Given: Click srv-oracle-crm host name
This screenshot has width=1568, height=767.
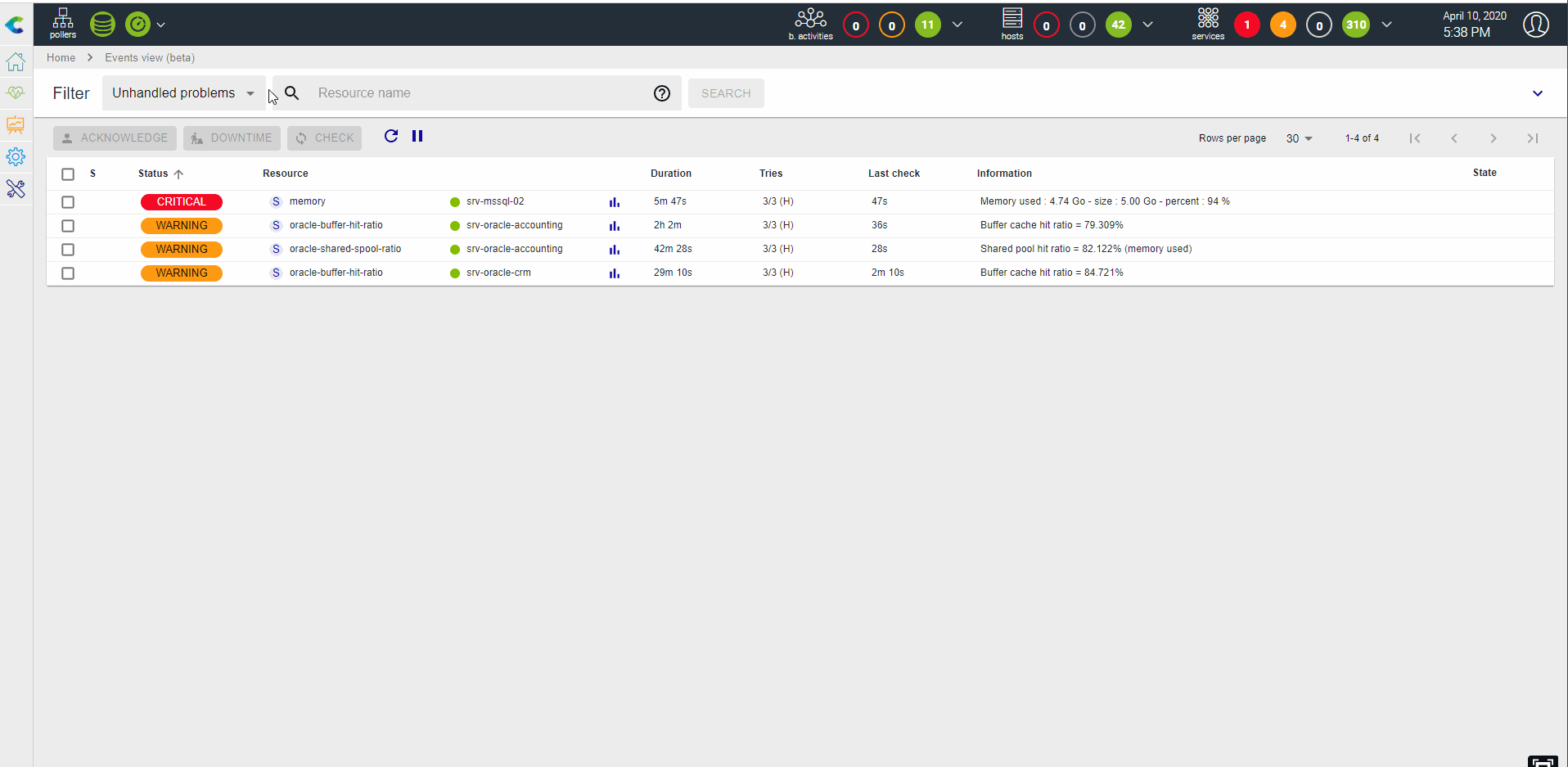Looking at the screenshot, I should (498, 273).
